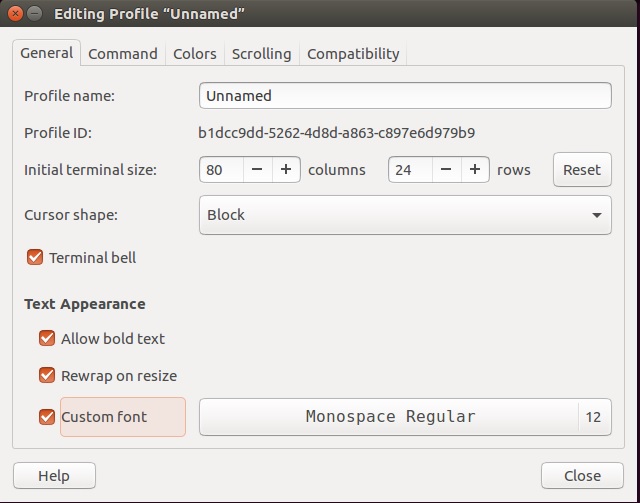Minimize the Editing Profile window
Screen dimensions: 640x503
pos(35,13)
